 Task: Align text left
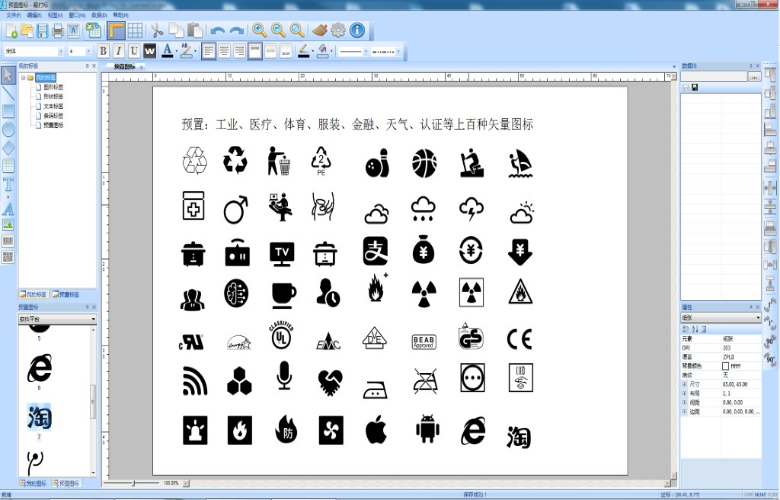click(208, 51)
